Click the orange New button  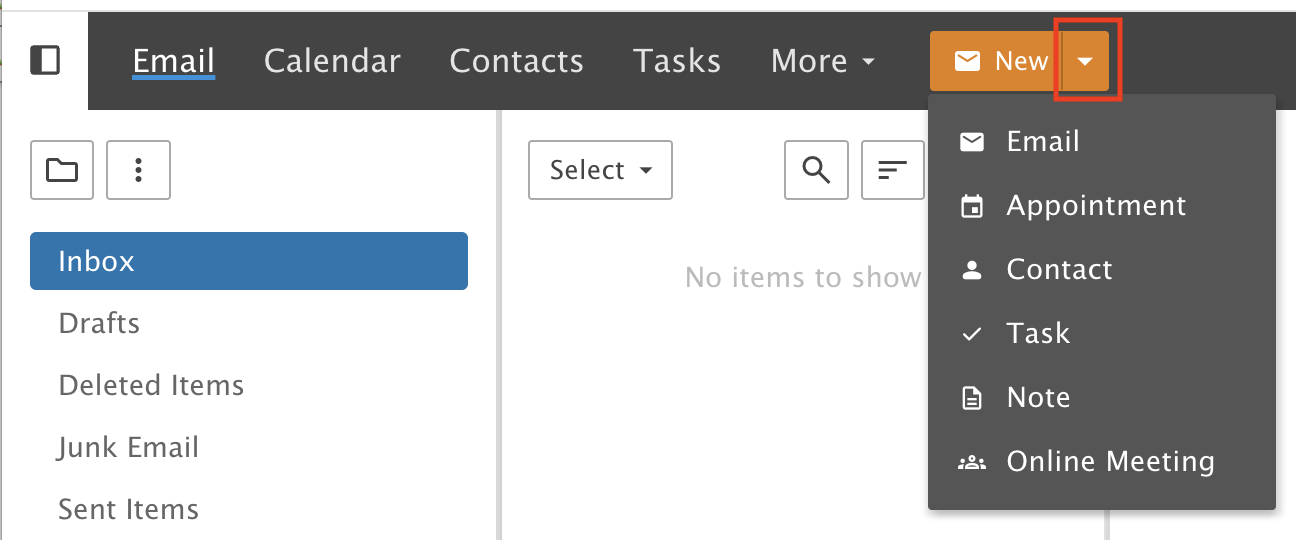pyautogui.click(x=996, y=61)
